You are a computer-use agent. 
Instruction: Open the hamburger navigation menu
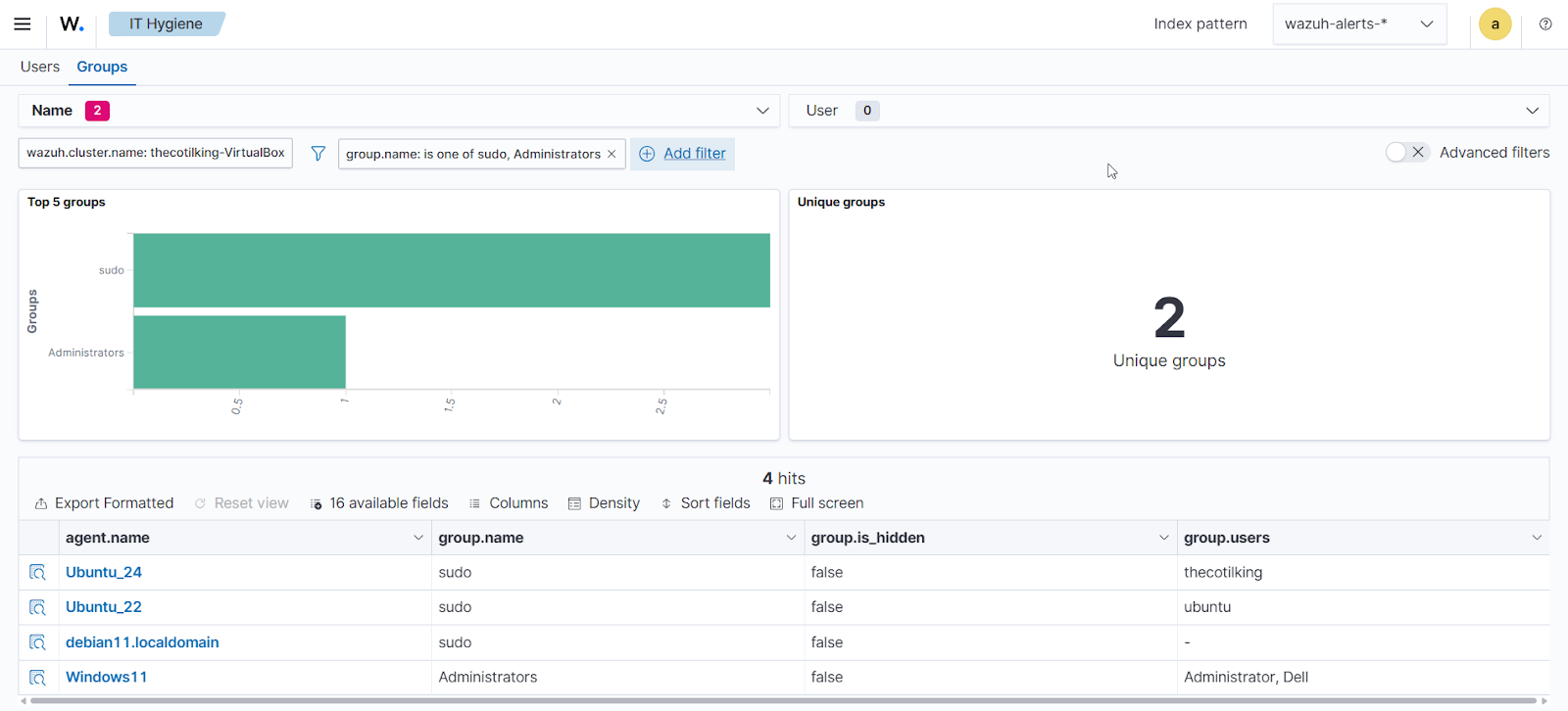pos(22,24)
